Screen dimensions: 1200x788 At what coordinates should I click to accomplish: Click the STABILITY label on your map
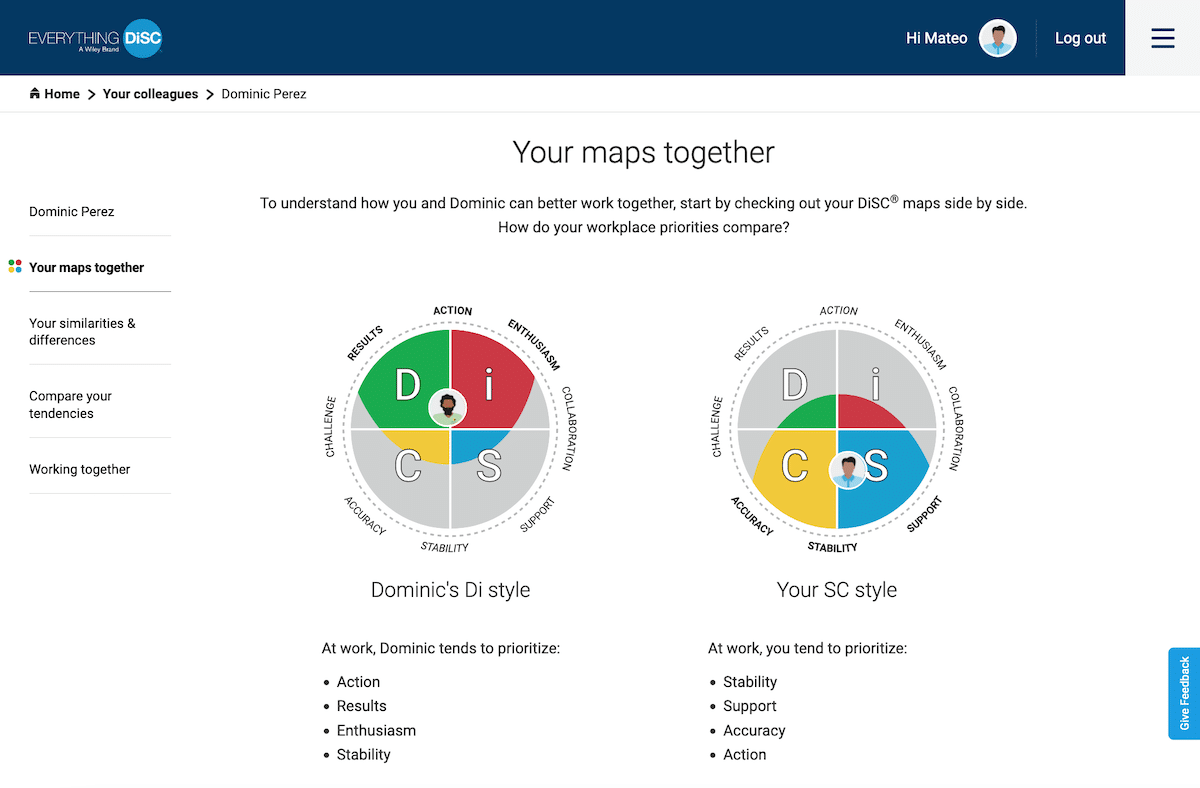click(832, 547)
